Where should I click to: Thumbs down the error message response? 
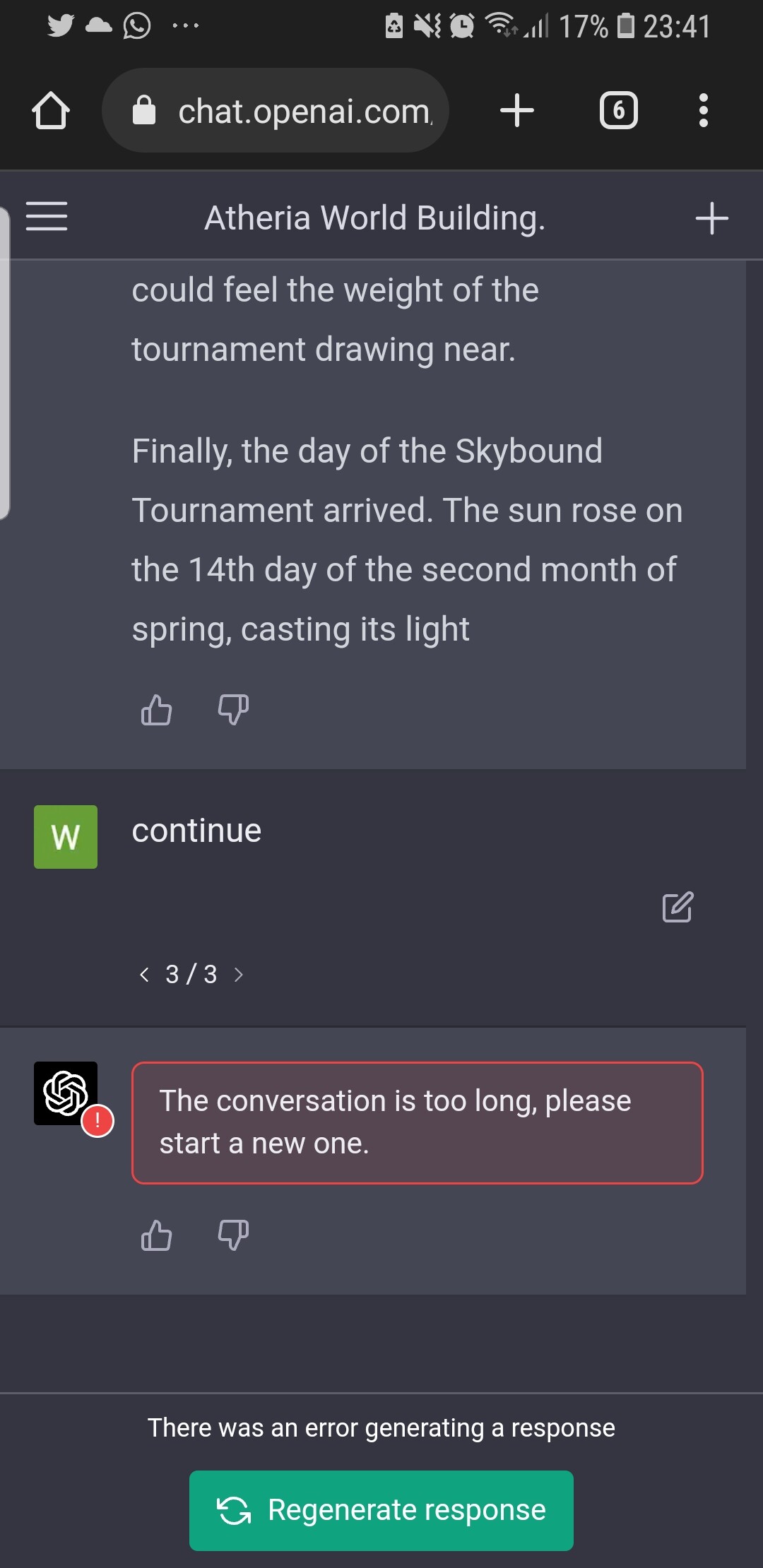click(x=233, y=1235)
